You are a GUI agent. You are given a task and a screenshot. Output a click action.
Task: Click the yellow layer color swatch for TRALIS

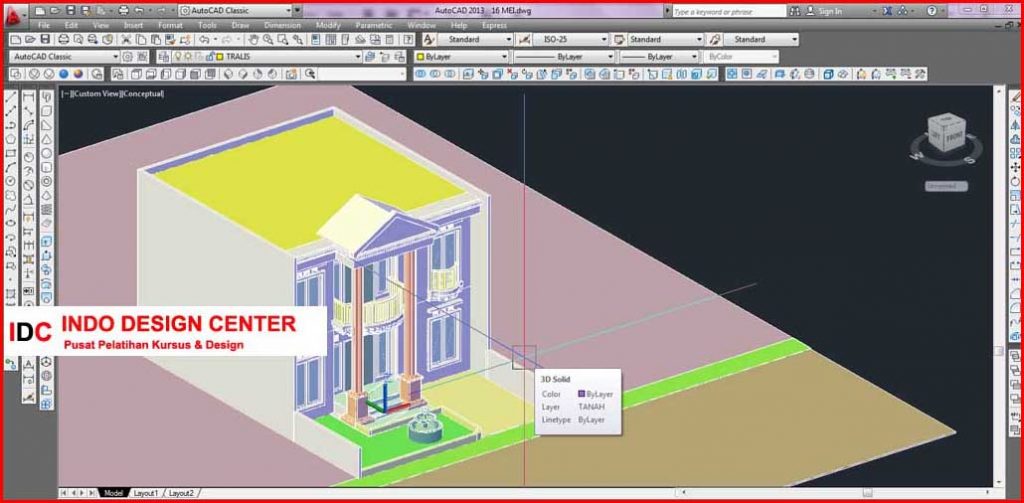coord(219,57)
